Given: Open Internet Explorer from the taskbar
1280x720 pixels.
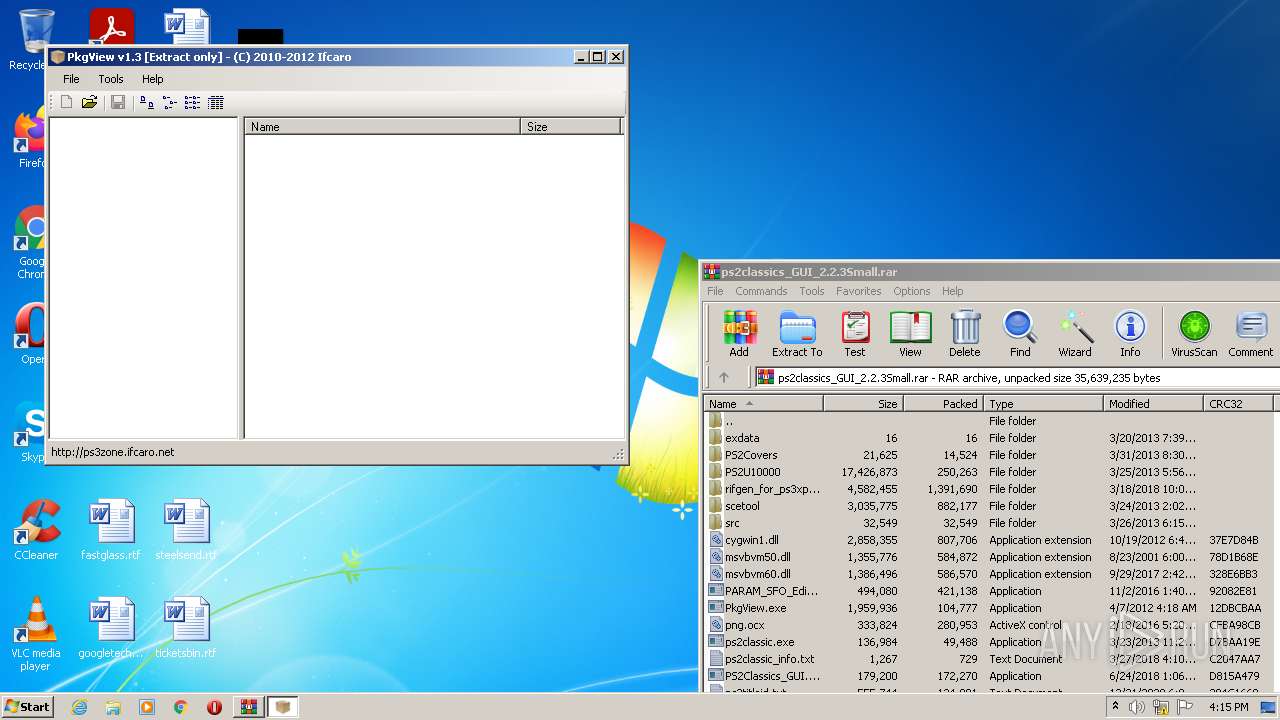Looking at the screenshot, I should pos(79,707).
